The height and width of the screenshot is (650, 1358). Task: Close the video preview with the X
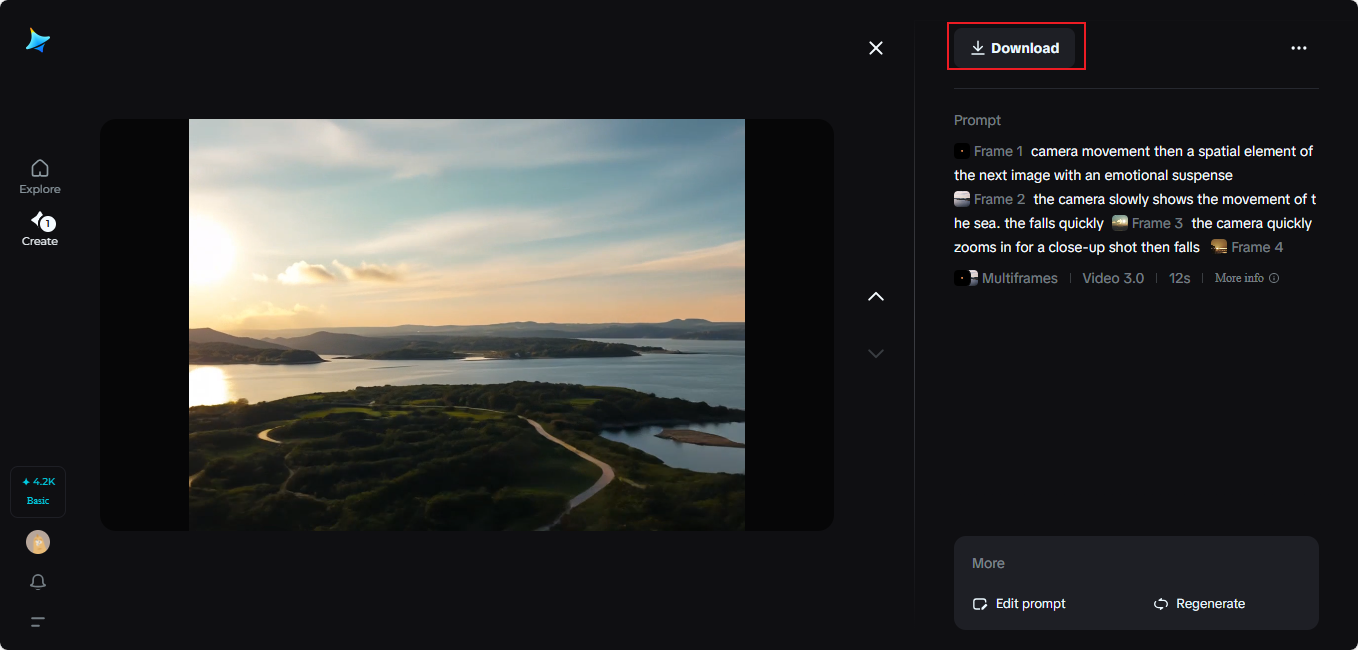[x=876, y=47]
